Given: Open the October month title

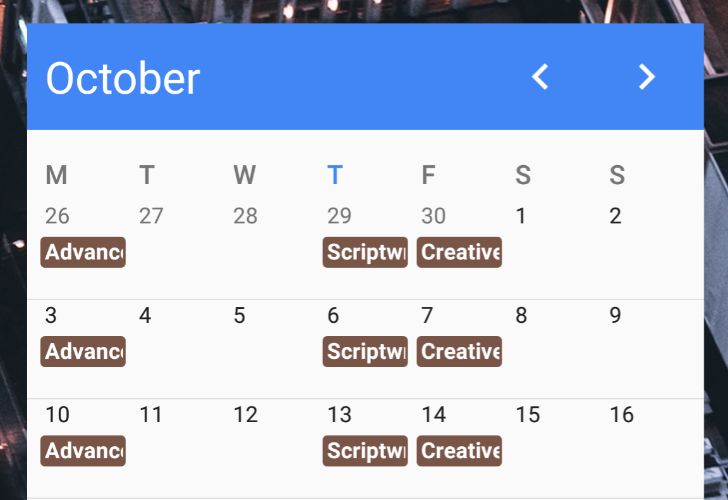Looking at the screenshot, I should click(123, 79).
